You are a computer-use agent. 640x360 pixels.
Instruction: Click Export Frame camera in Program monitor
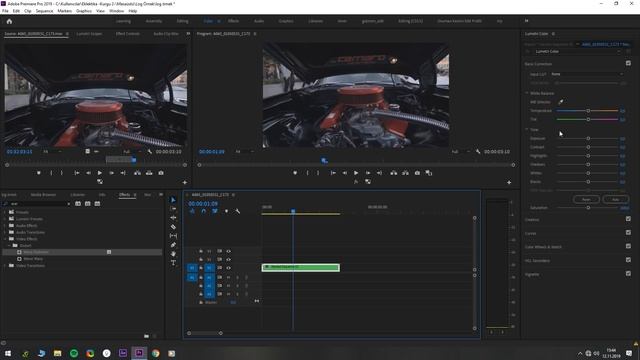click(417, 173)
